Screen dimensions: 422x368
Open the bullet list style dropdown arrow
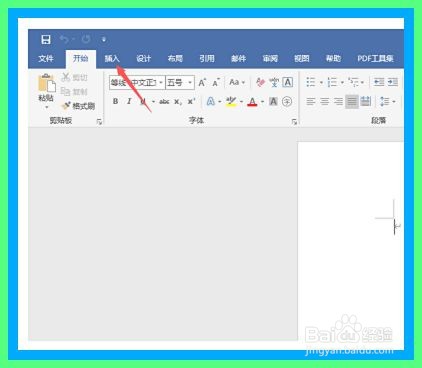321,82
